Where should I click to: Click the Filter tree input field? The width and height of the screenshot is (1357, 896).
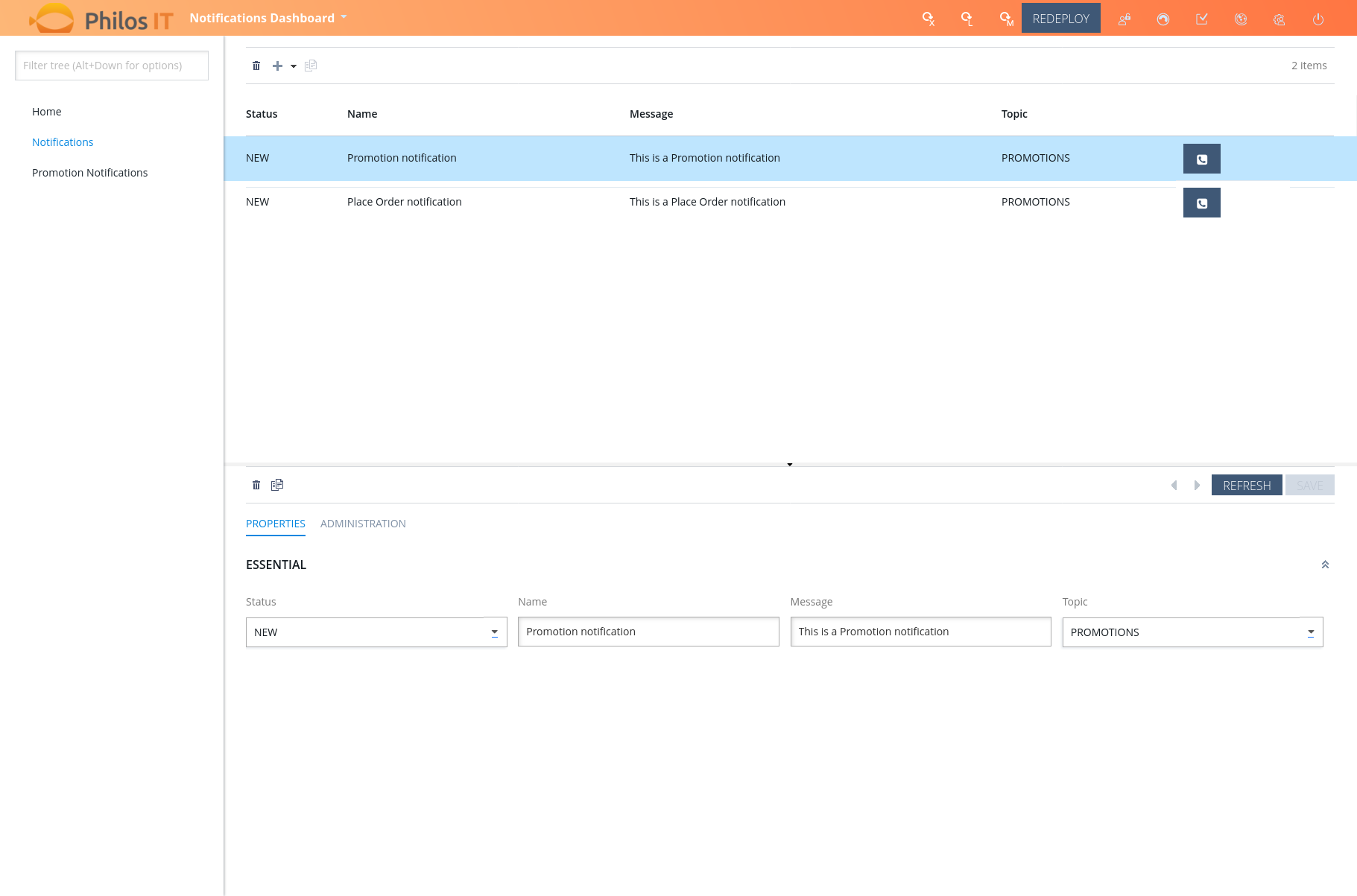(112, 66)
